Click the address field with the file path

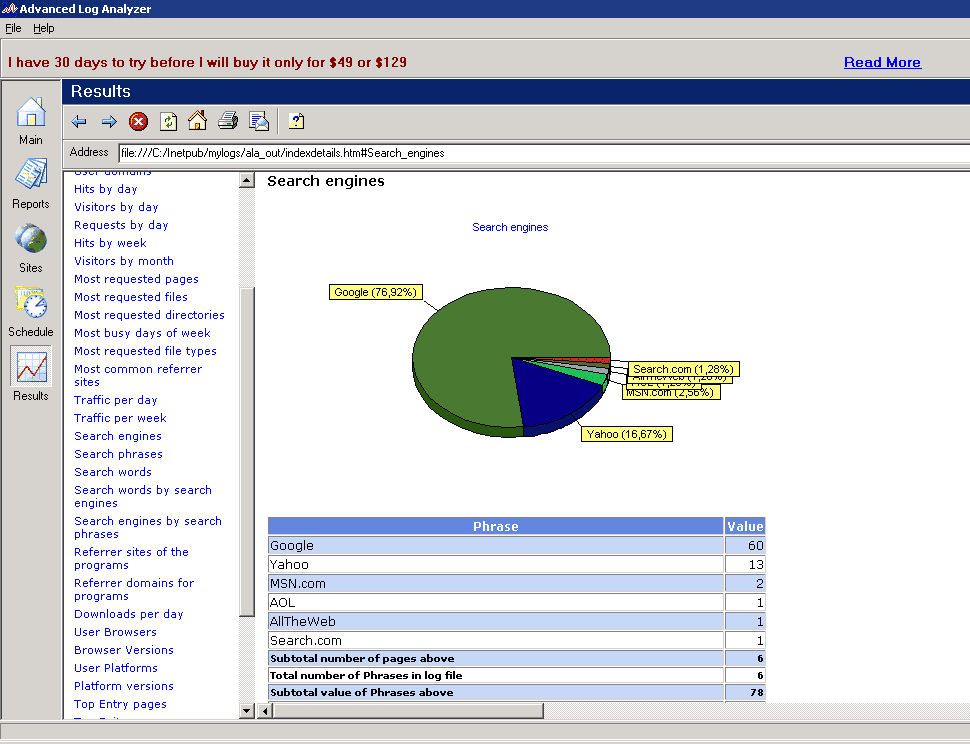click(x=540, y=153)
